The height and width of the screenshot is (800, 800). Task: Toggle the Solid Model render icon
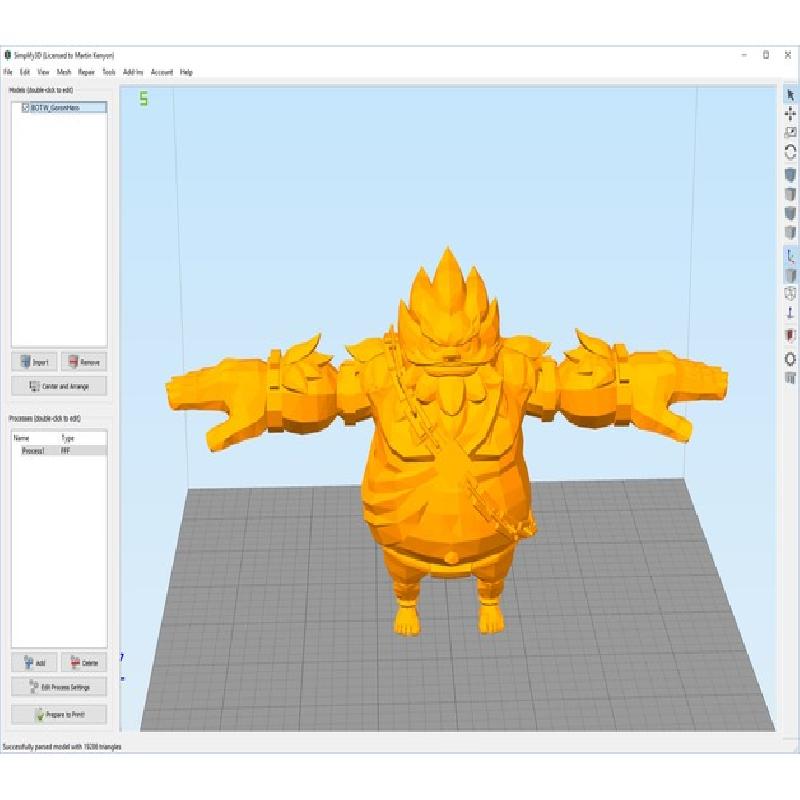click(790, 276)
